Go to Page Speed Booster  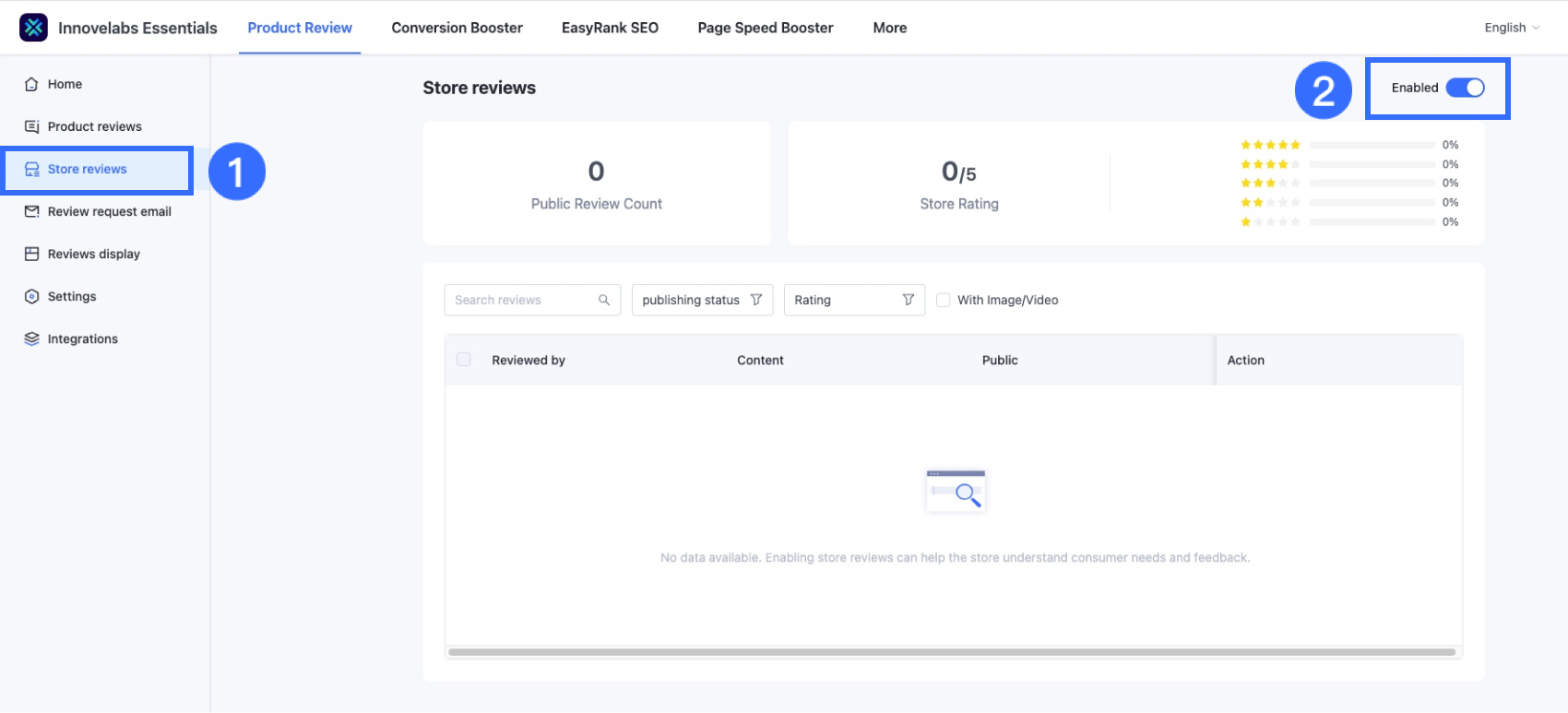pos(765,28)
